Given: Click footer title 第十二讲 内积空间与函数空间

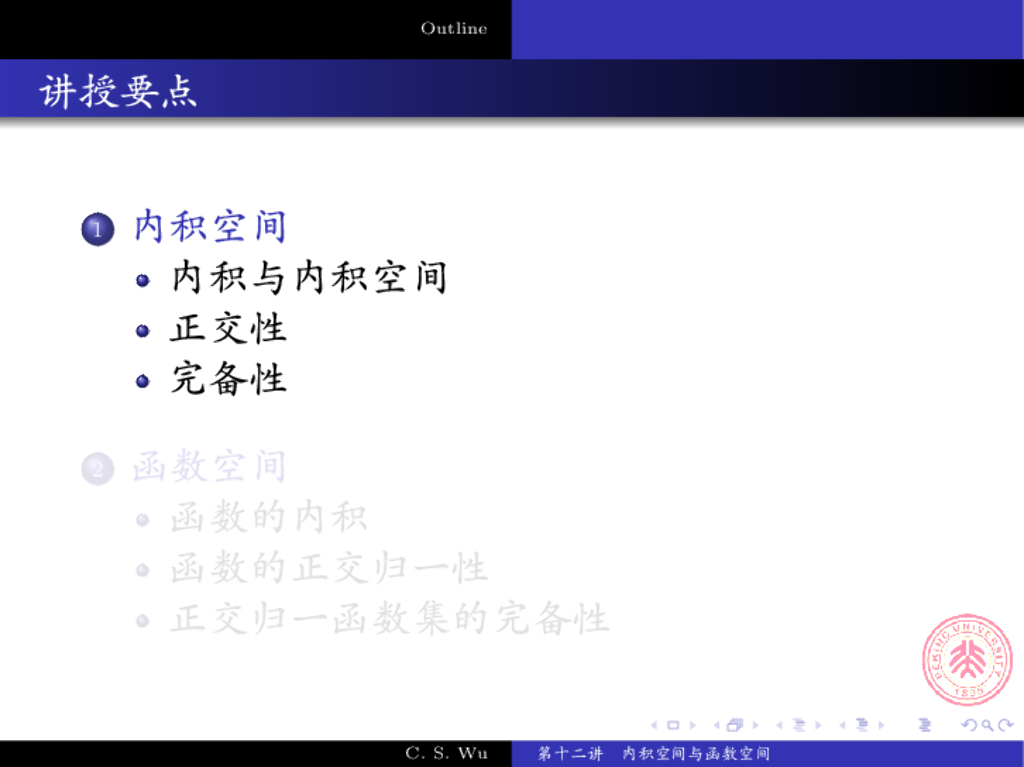Looking at the screenshot, I should (x=654, y=753).
